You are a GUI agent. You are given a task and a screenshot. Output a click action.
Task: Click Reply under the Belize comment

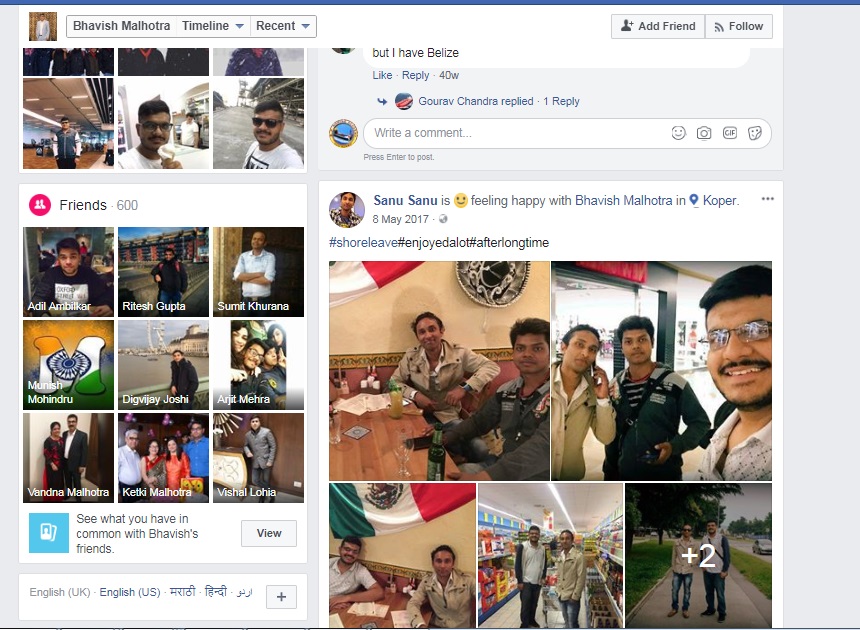click(x=415, y=75)
